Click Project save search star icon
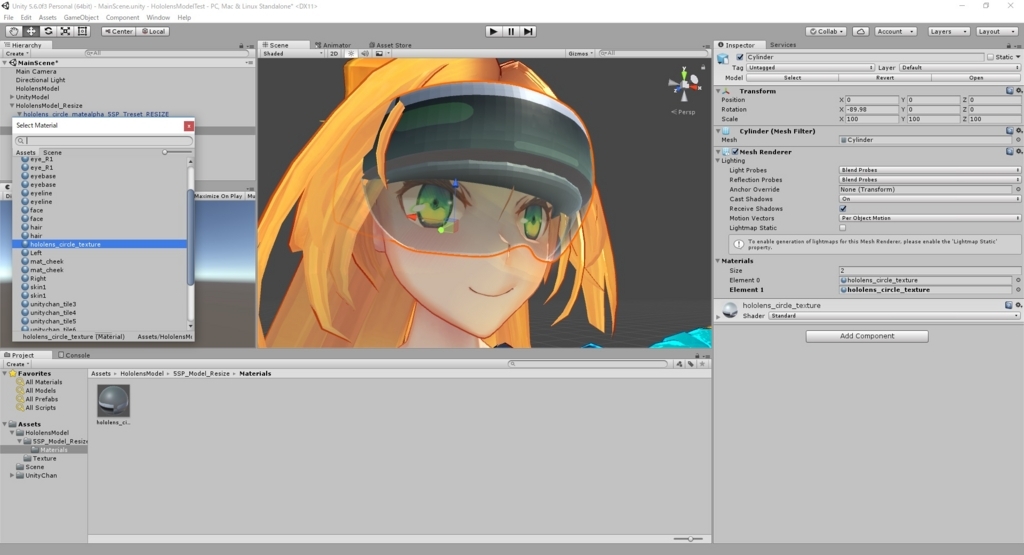1024x555 pixels. 702,364
